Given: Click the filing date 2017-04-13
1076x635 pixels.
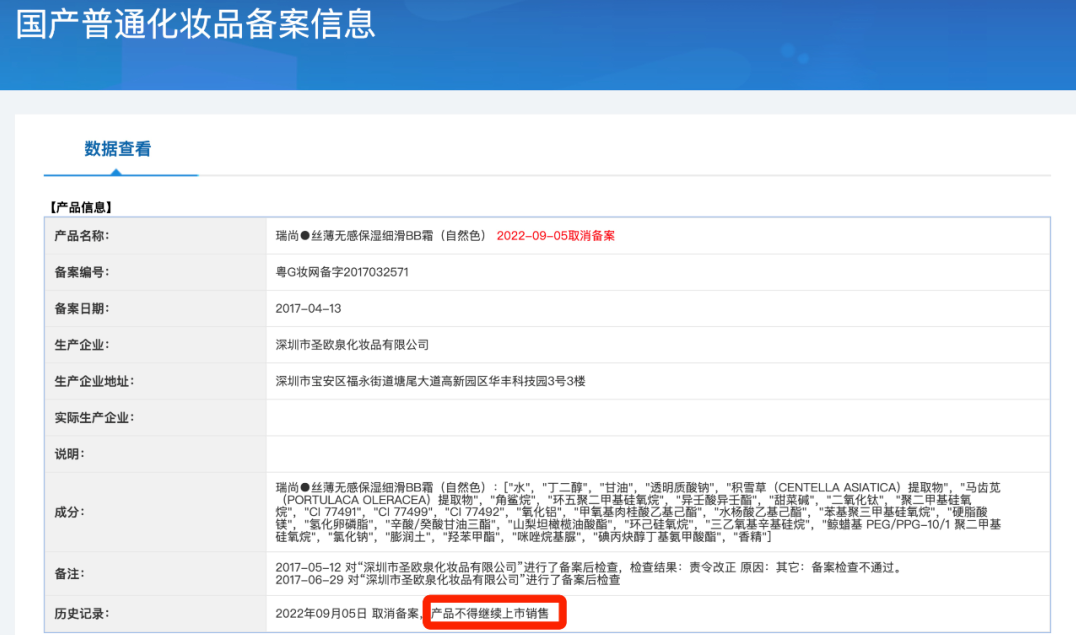Looking at the screenshot, I should pyautogui.click(x=308, y=308).
